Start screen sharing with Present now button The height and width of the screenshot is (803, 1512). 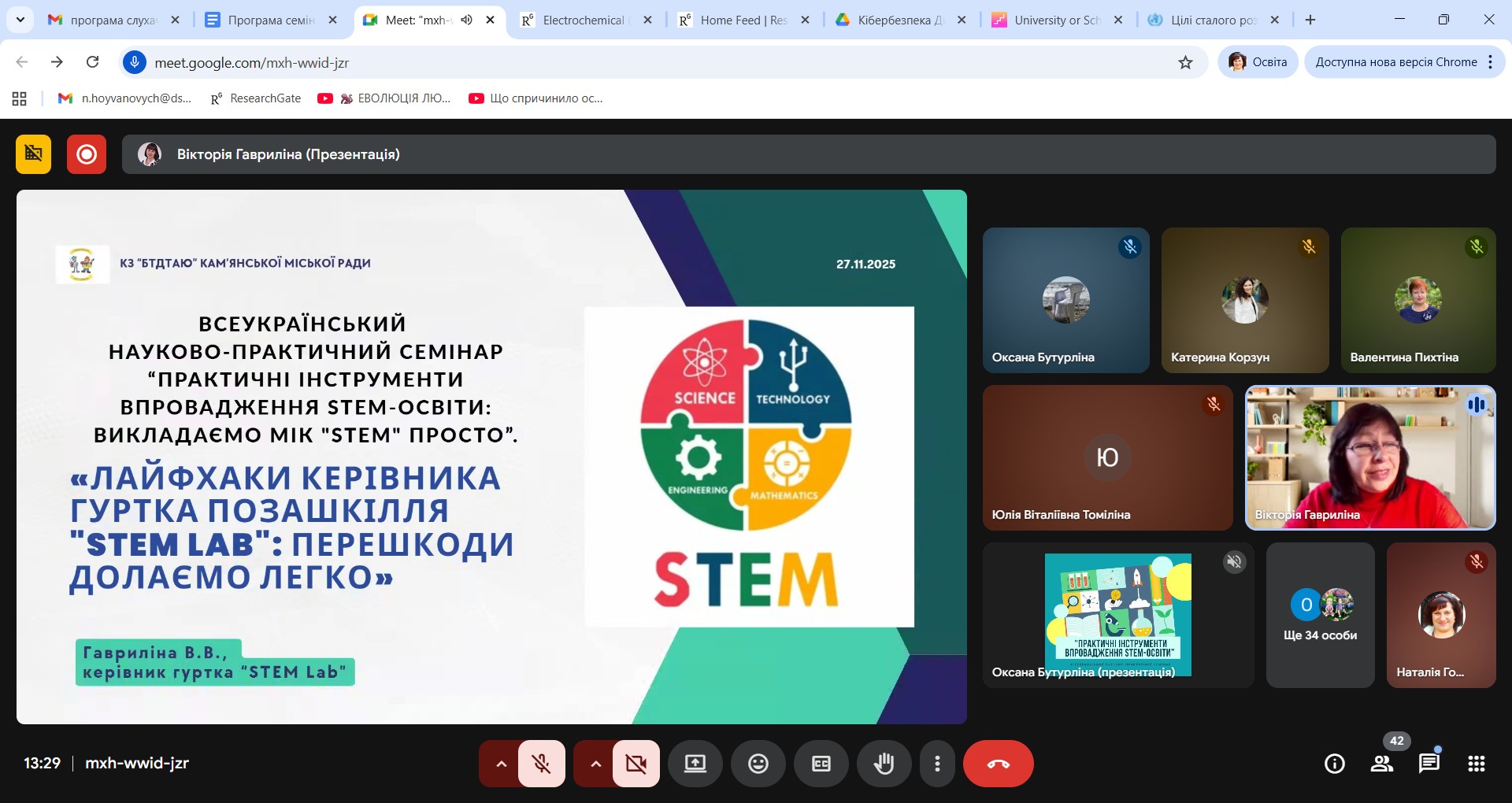click(x=695, y=764)
